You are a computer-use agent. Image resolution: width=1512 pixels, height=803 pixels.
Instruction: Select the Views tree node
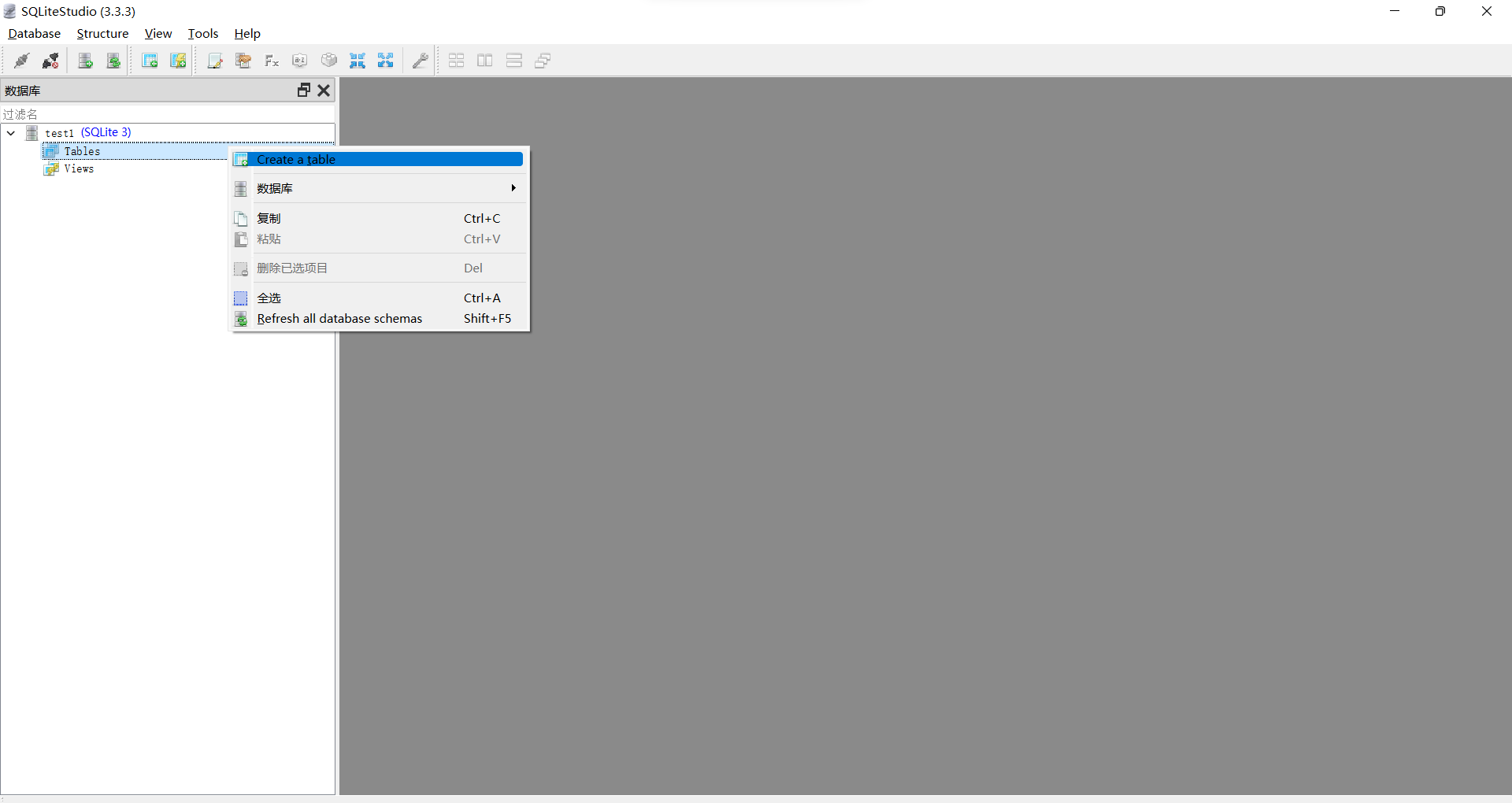click(79, 168)
